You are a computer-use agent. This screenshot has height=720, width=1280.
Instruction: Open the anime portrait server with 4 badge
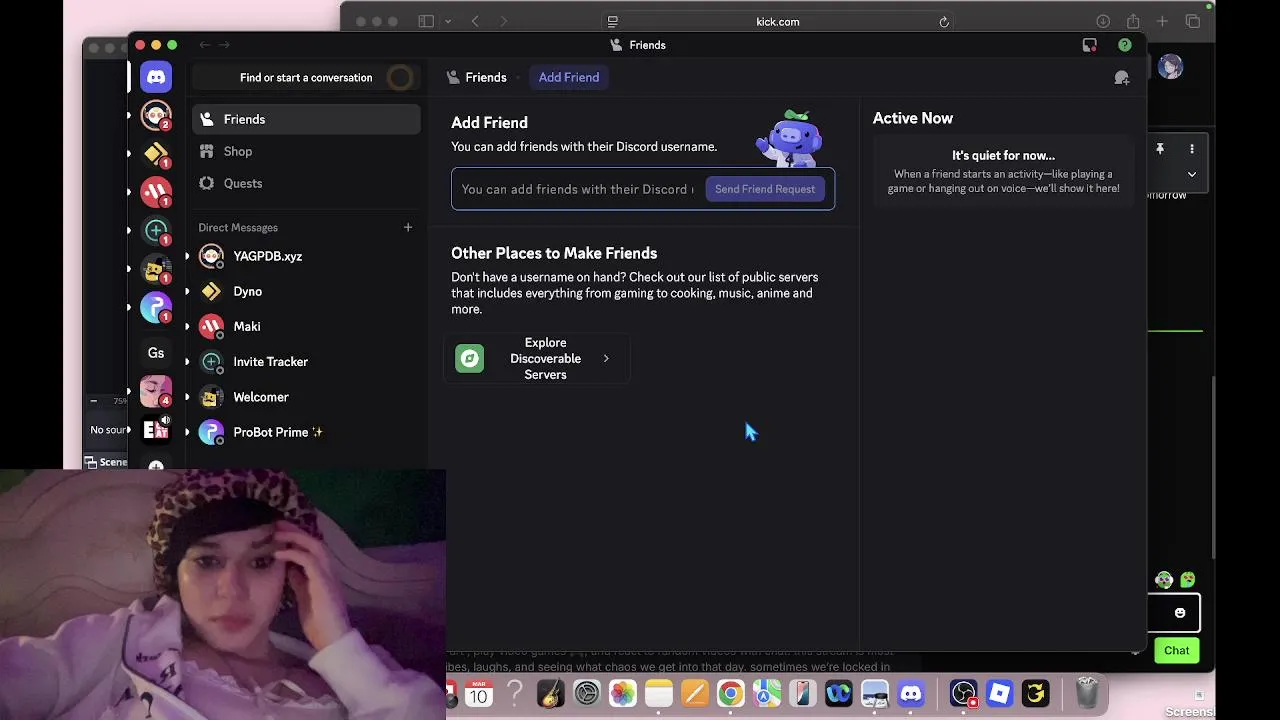[156, 391]
